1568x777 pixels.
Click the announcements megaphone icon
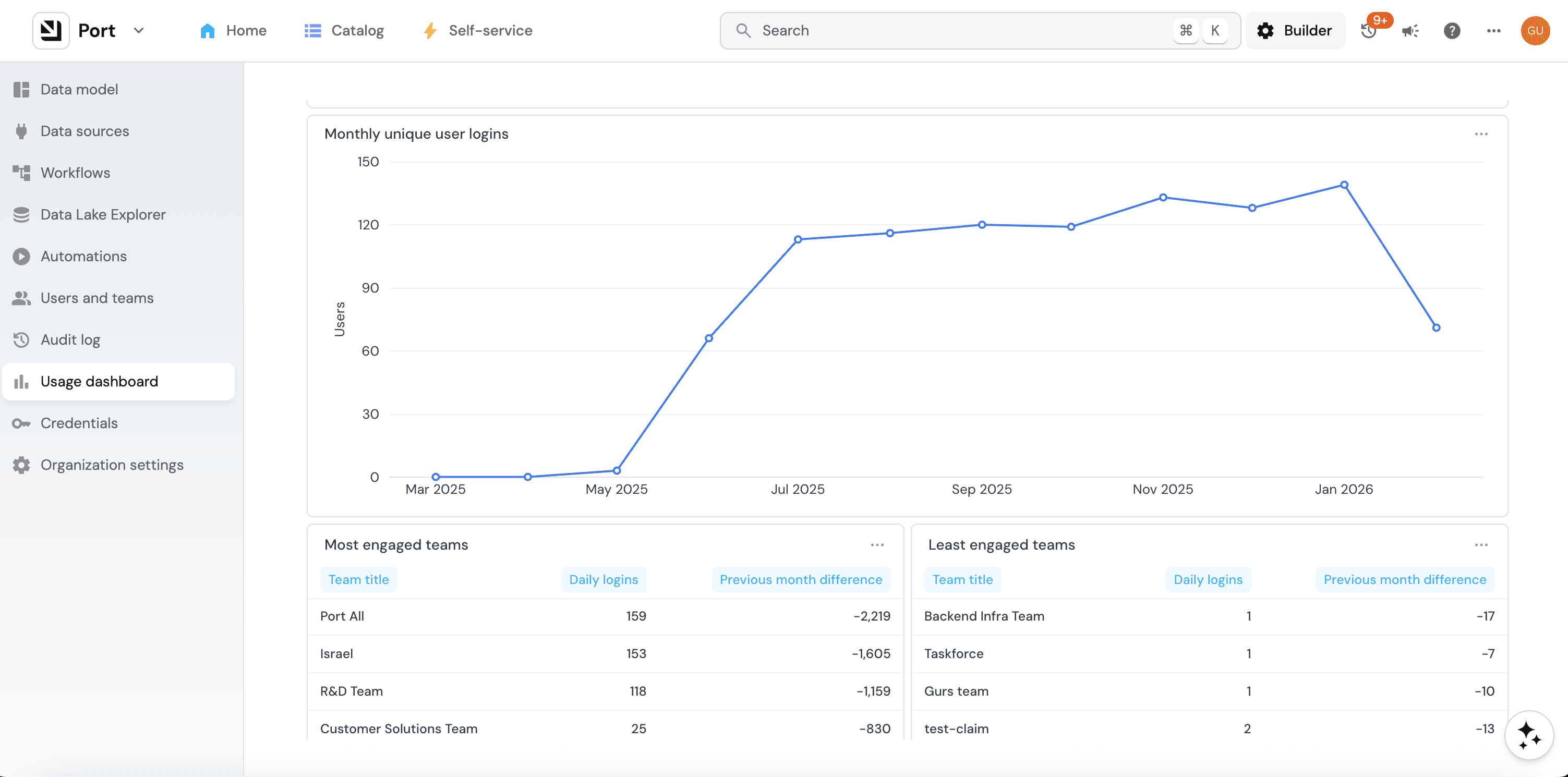click(1410, 30)
